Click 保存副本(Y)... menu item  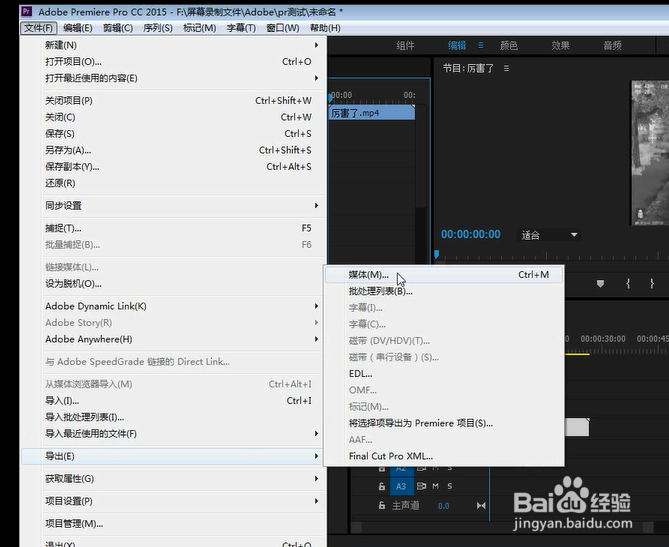click(173, 166)
